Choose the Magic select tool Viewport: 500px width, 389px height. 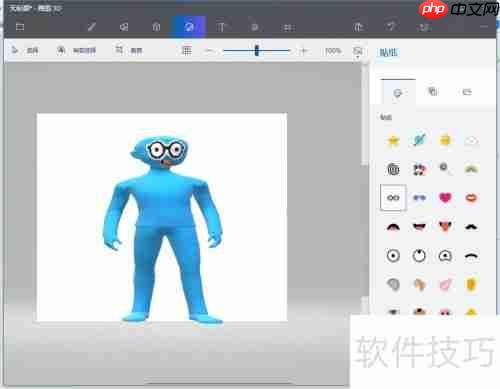point(76,50)
